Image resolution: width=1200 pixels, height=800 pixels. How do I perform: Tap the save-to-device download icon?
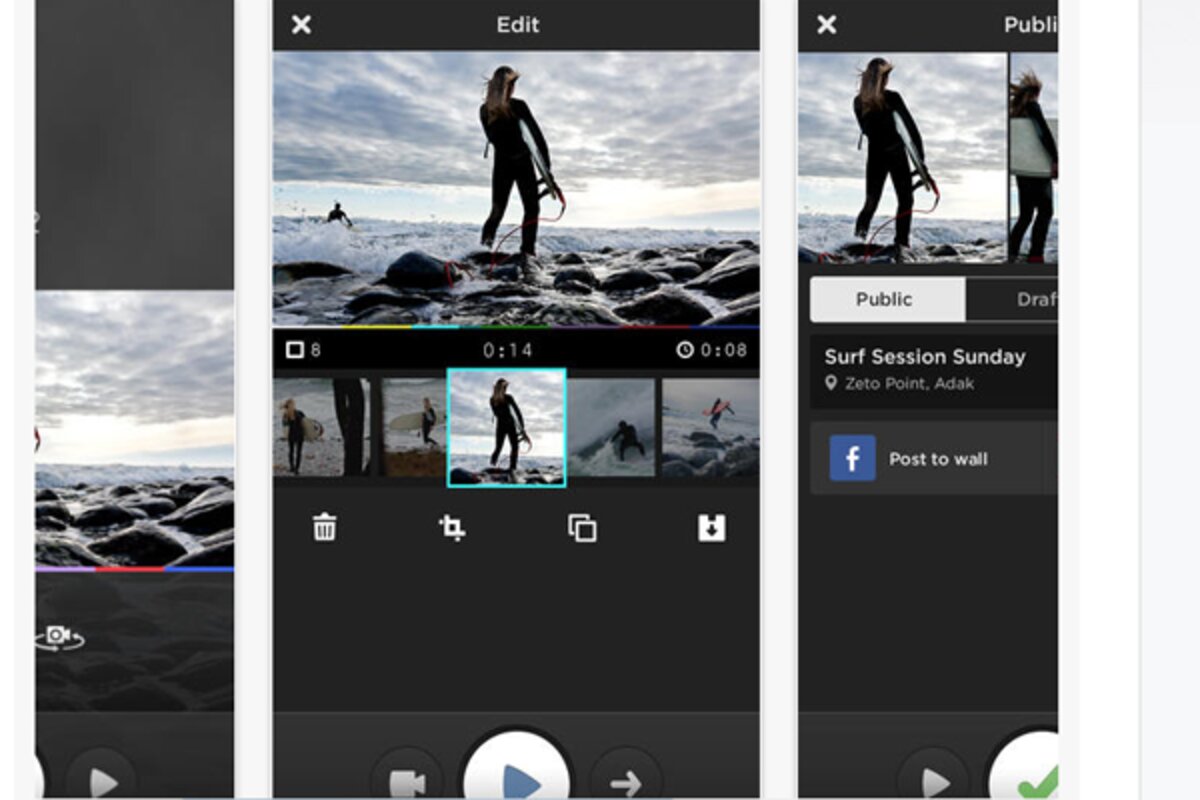(x=711, y=527)
